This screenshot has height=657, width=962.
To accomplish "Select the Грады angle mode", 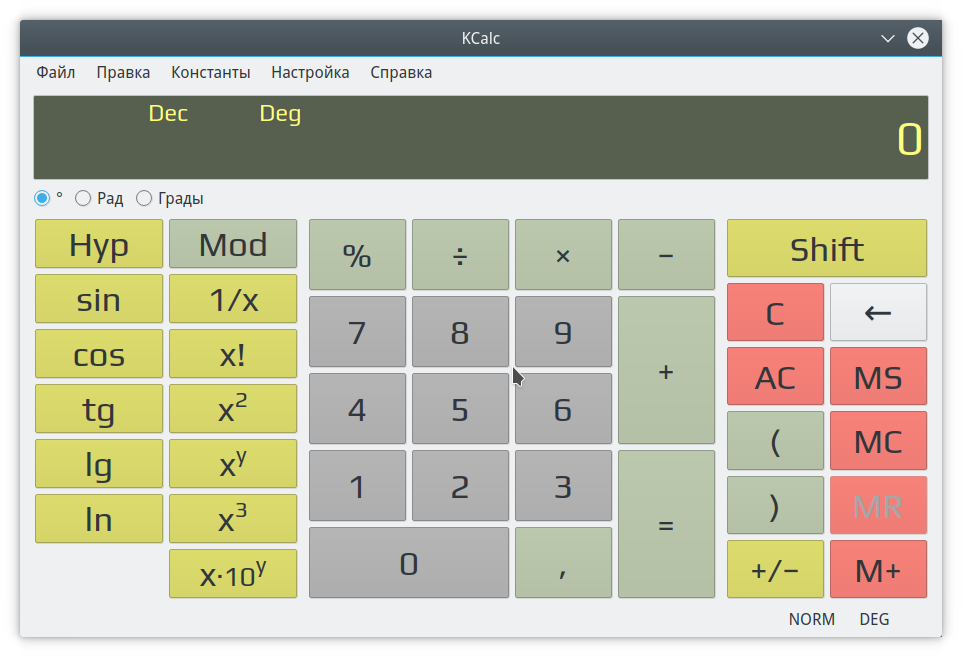I will pos(144,198).
